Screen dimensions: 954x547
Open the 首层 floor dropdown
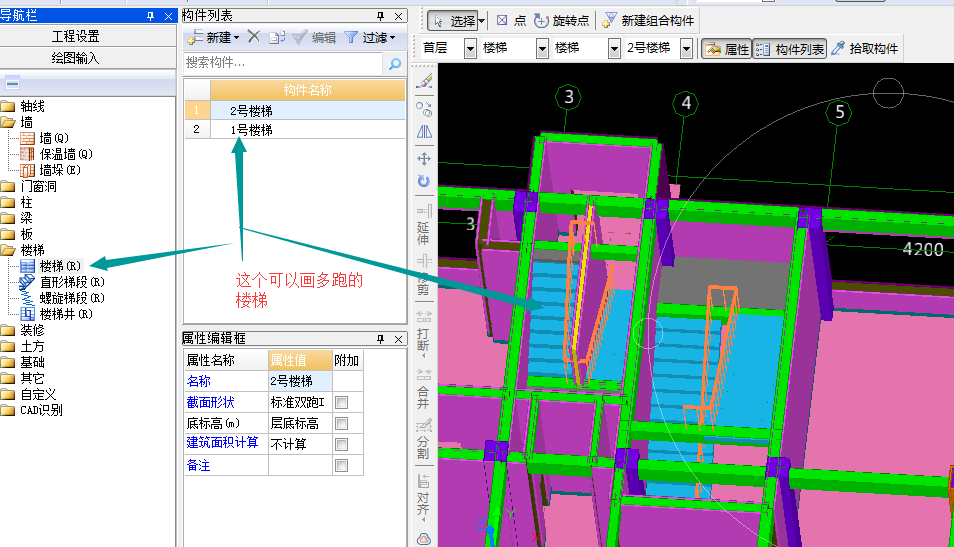[x=470, y=48]
